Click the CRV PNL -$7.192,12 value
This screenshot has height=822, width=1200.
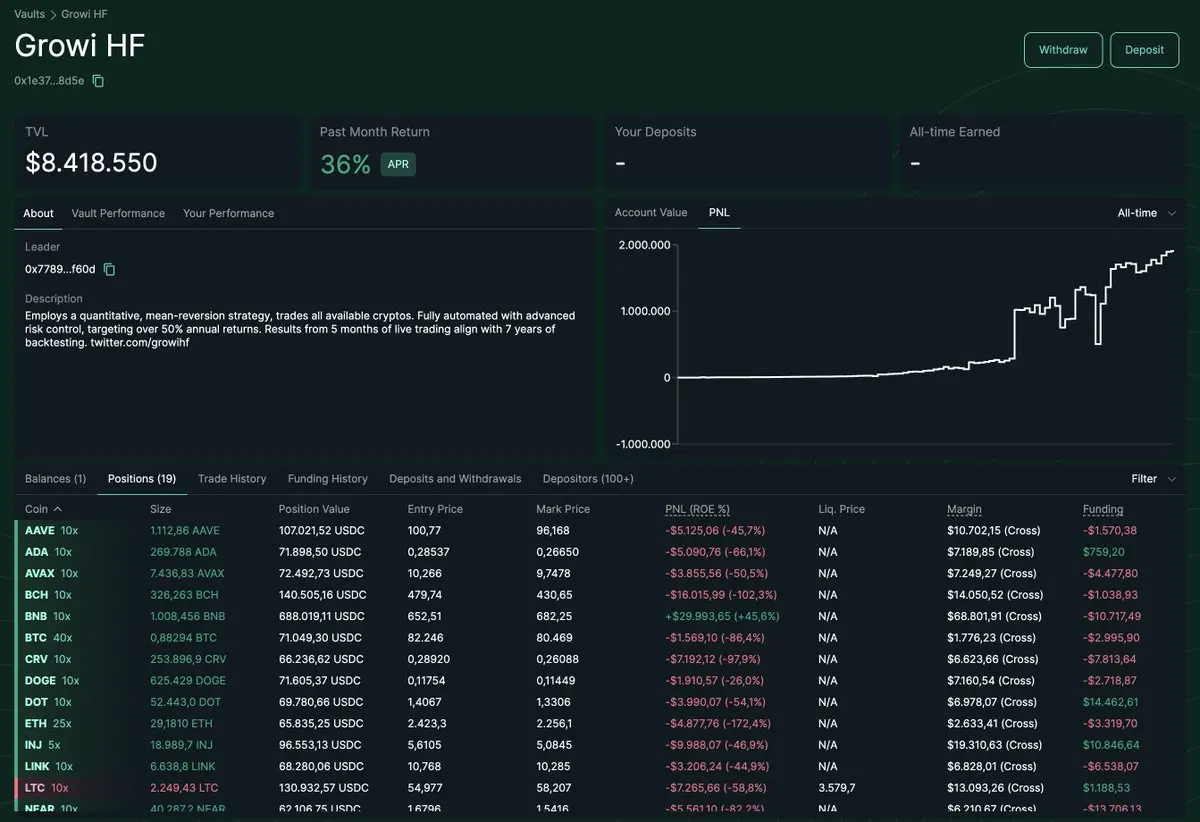713,660
